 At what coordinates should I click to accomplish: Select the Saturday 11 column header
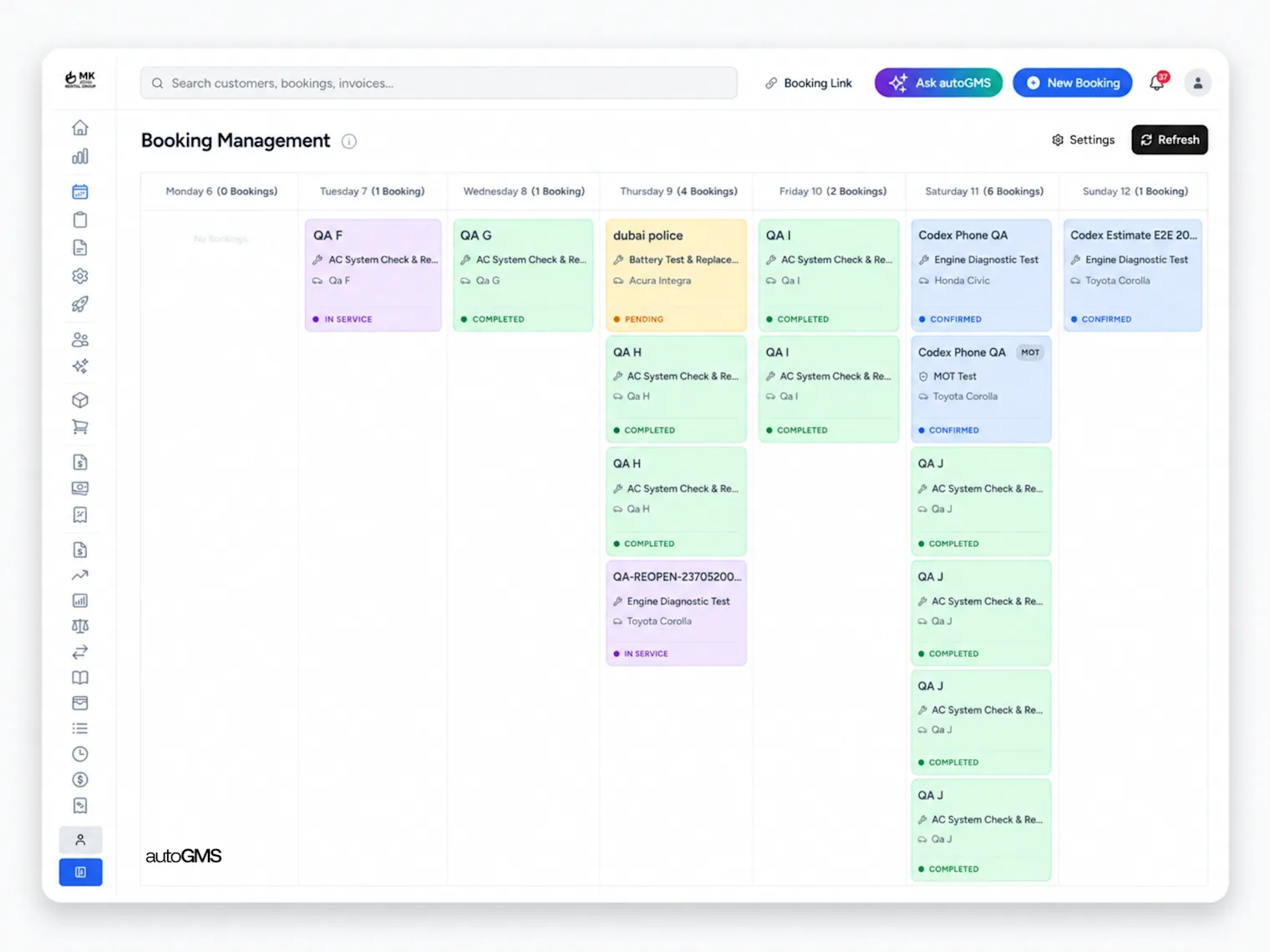(984, 191)
